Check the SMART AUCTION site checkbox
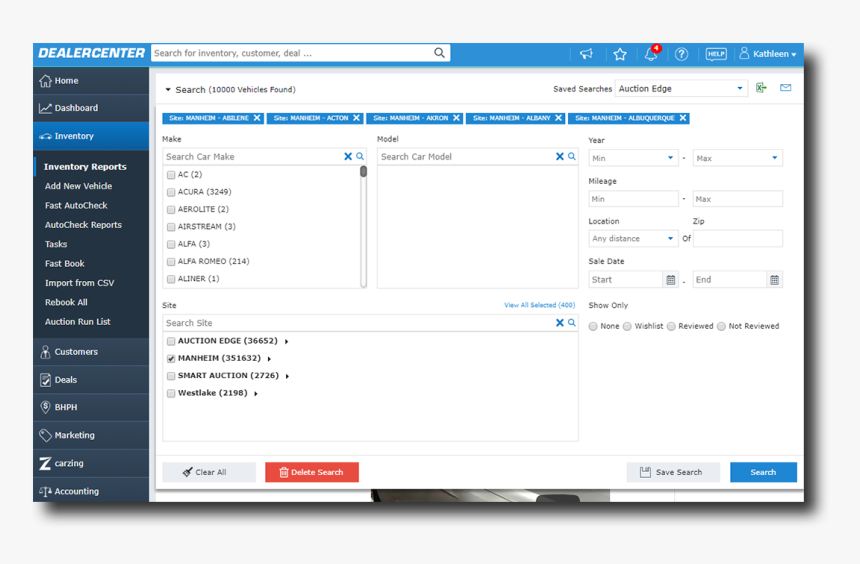The height and width of the screenshot is (564, 860). [171, 376]
